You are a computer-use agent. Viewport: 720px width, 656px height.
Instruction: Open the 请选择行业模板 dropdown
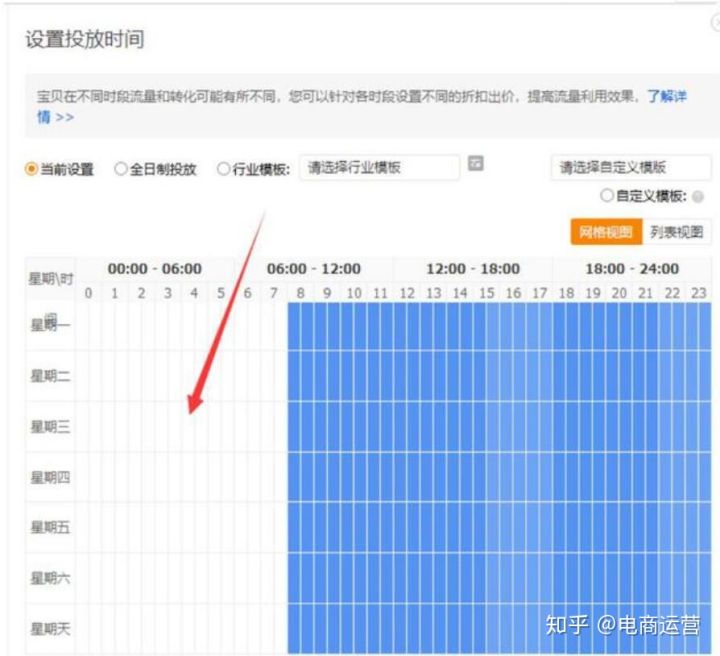coord(379,168)
